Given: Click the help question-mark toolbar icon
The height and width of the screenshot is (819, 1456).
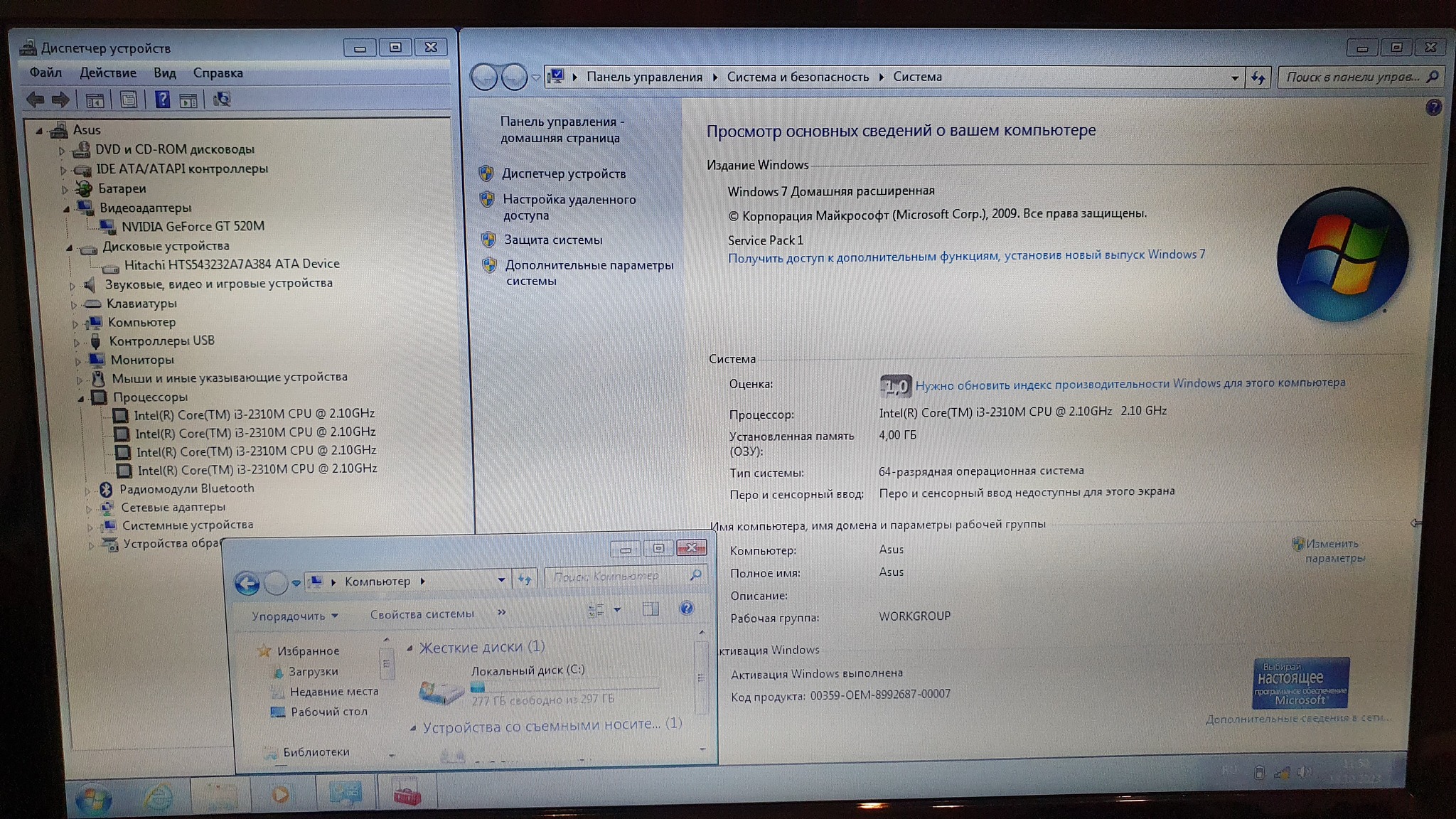Looking at the screenshot, I should click(162, 100).
